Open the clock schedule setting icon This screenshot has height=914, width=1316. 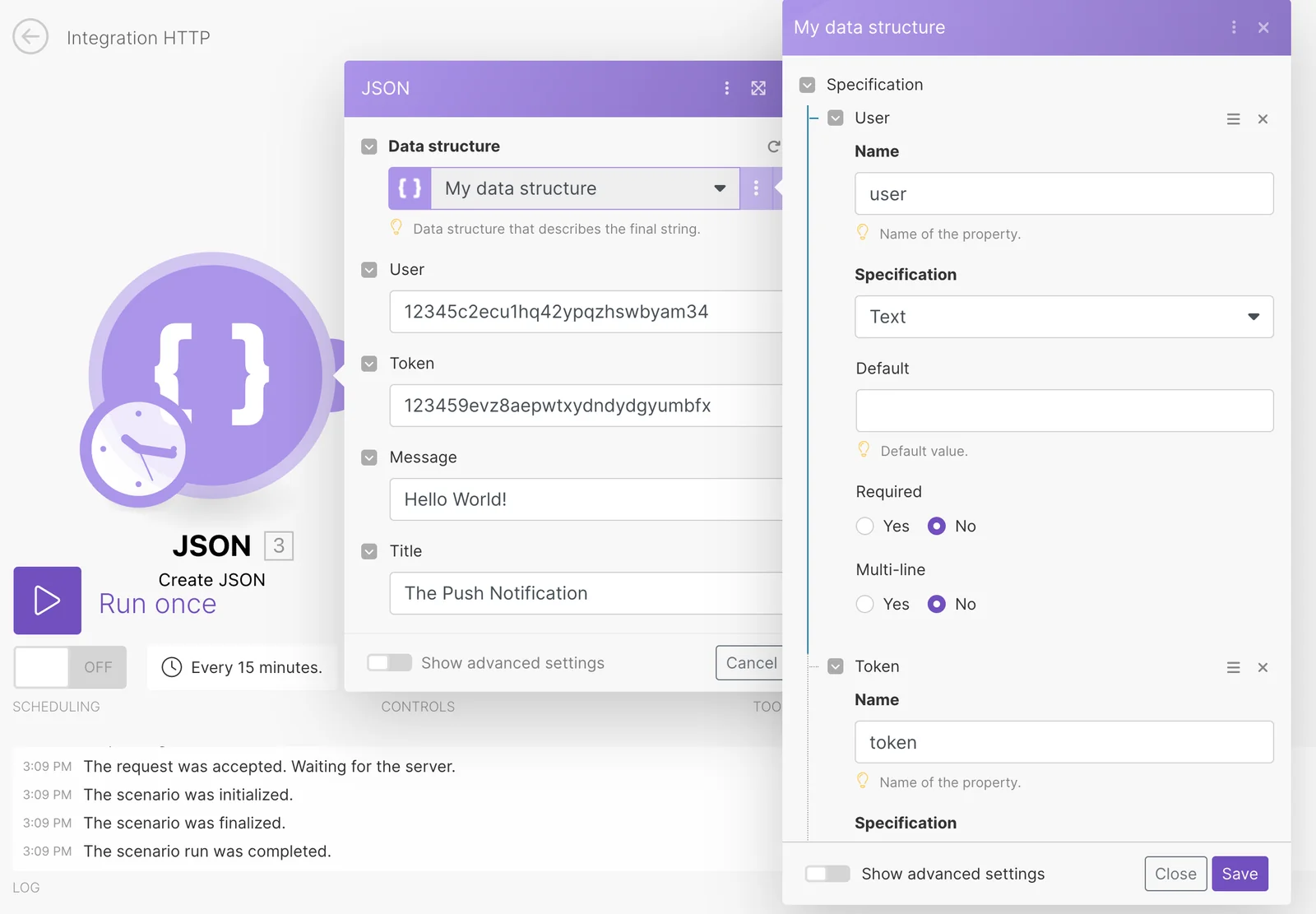pos(171,667)
